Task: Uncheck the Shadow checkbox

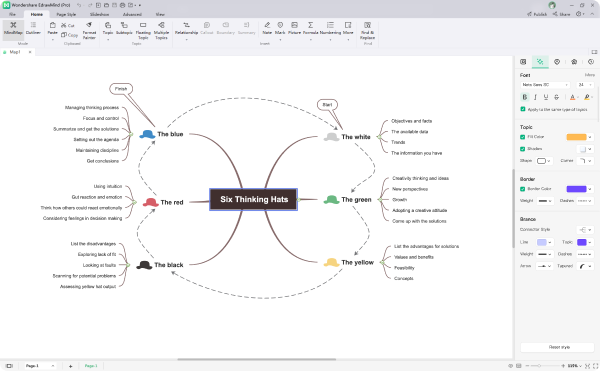Action: point(522,149)
